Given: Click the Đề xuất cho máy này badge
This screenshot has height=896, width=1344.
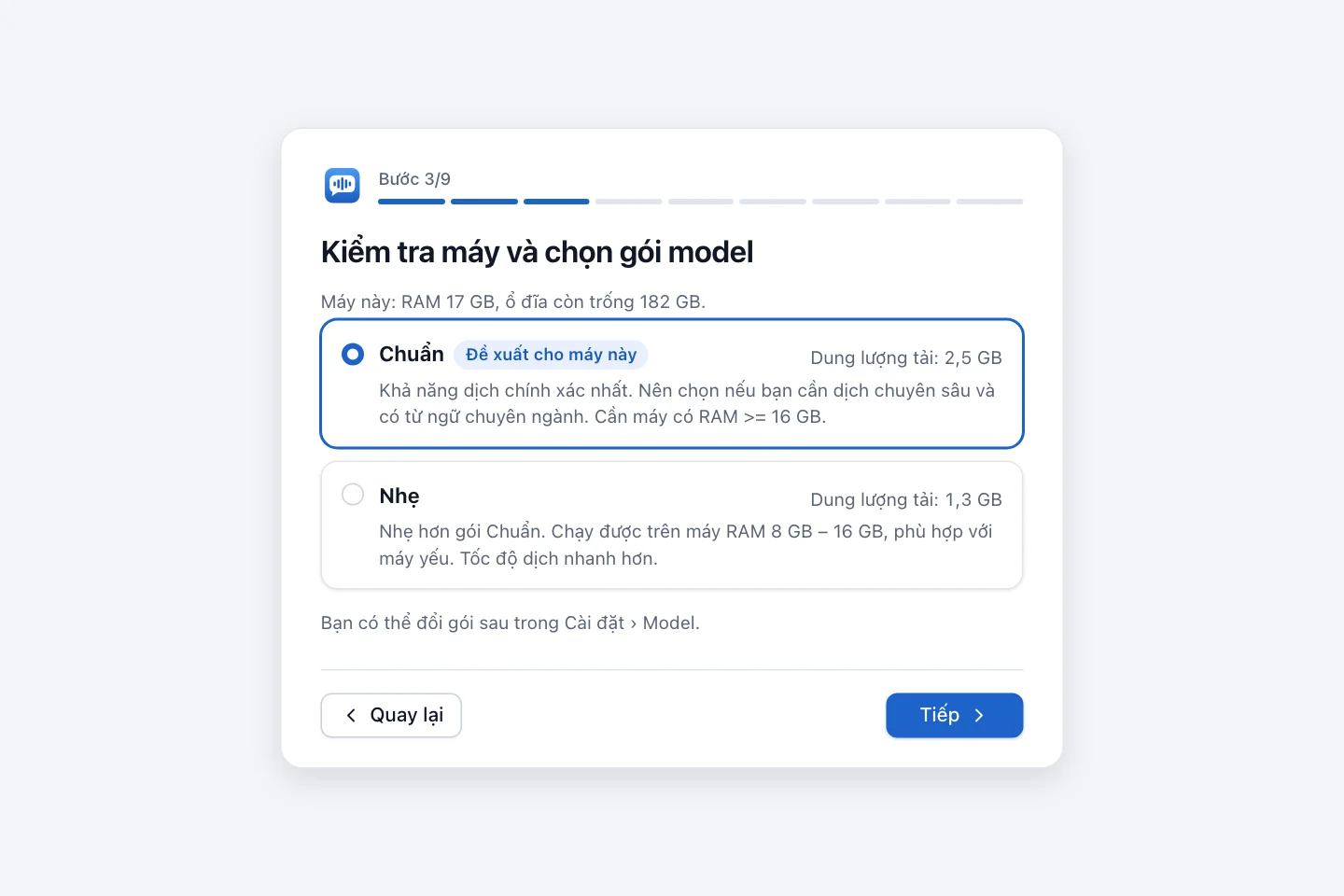Looking at the screenshot, I should [551, 355].
